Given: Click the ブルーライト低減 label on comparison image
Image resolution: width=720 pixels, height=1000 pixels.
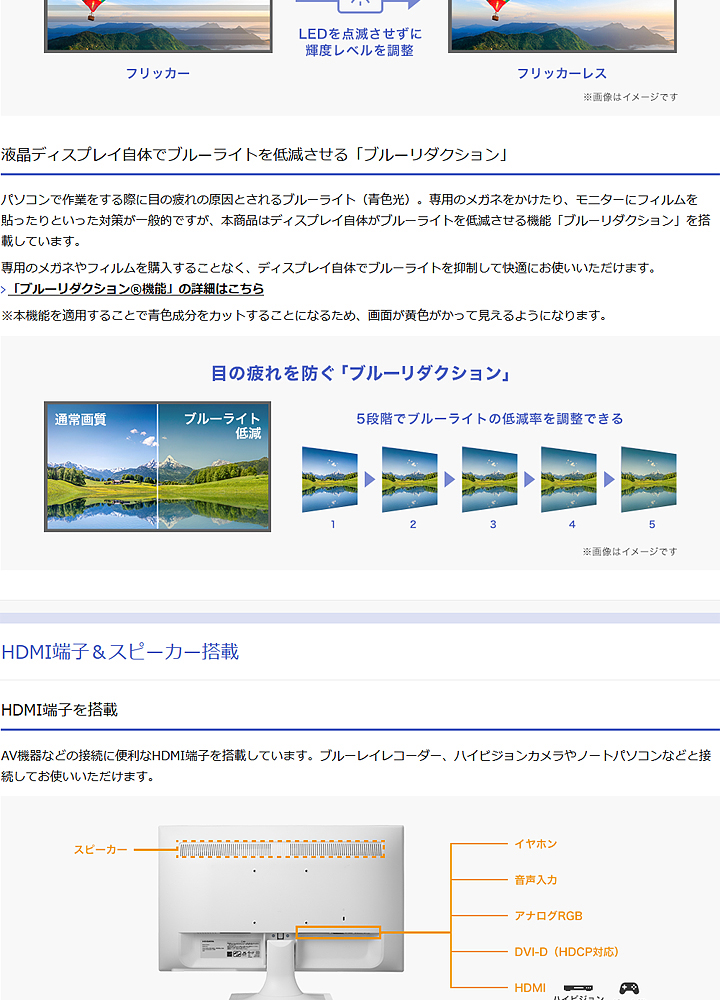Looking at the screenshot, I should click(223, 425).
